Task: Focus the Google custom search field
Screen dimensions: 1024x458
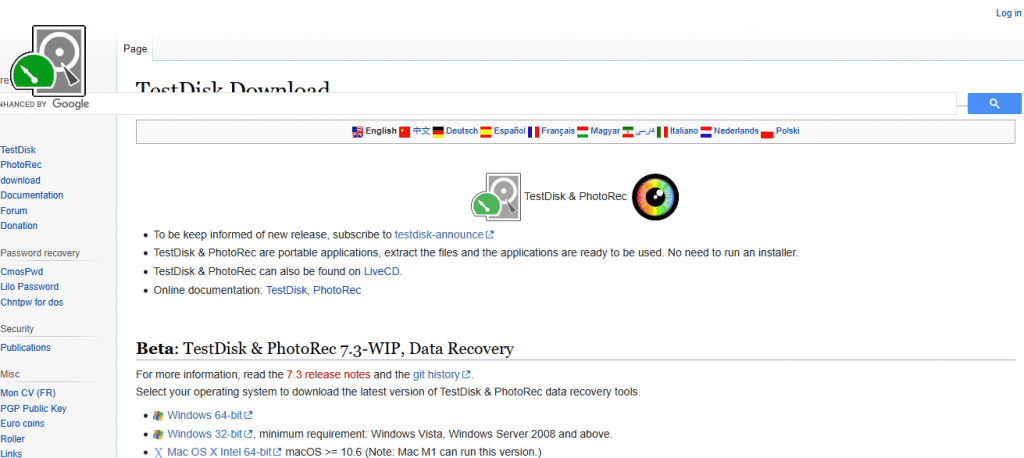Action: pyautogui.click(x=520, y=103)
